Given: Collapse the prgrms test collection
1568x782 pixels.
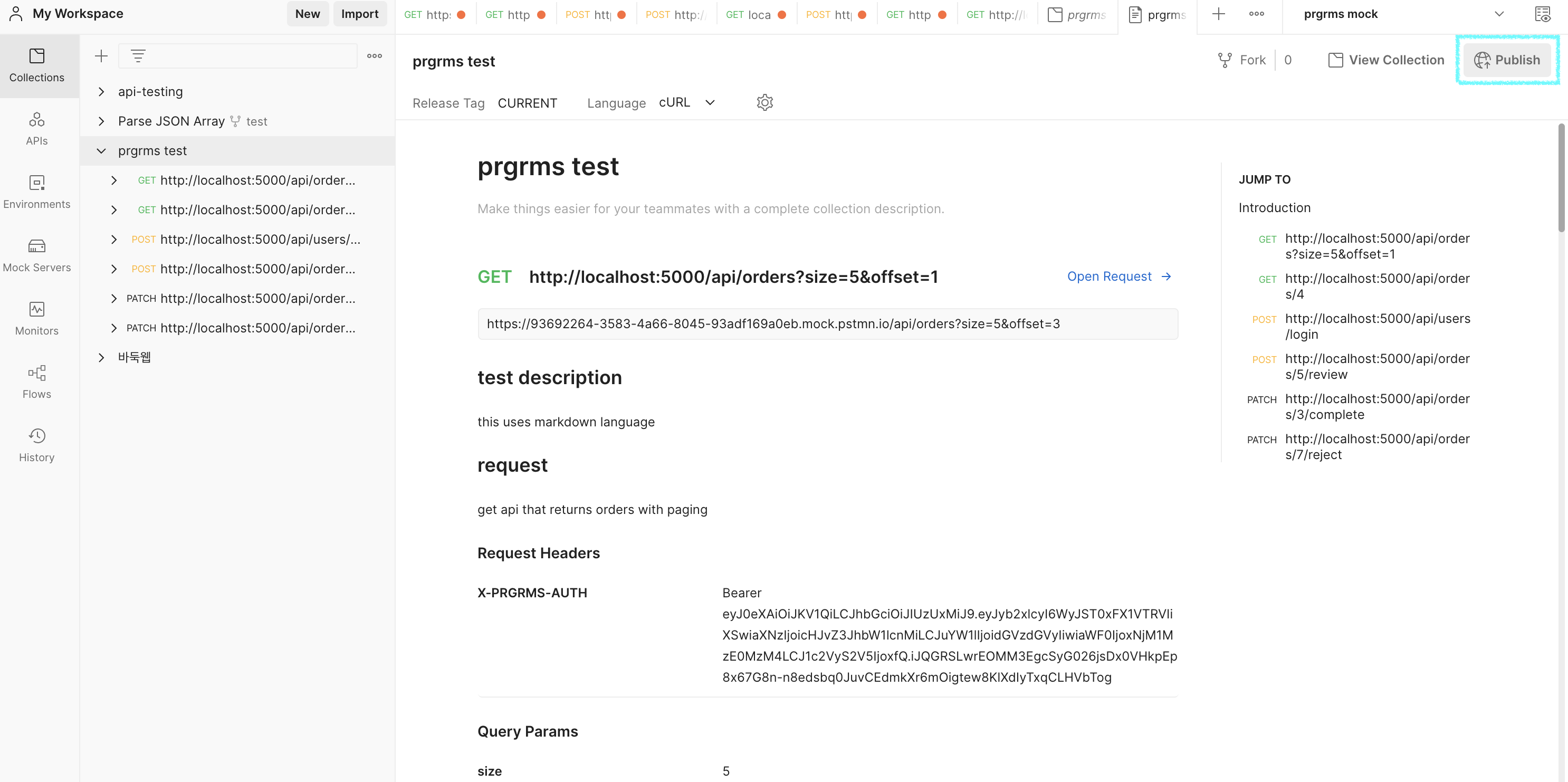Looking at the screenshot, I should (102, 151).
